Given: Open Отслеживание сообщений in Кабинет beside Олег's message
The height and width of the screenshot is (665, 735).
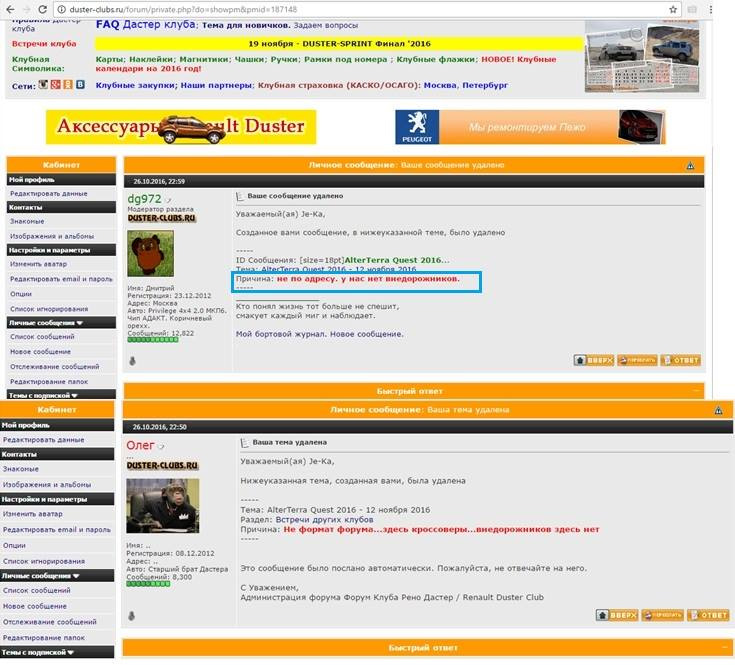Looking at the screenshot, I should pos(50,622).
